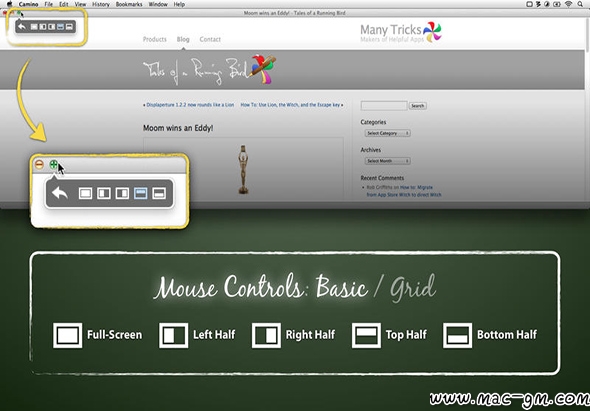Click the lightning bolt status icon in the menu bar
590x411 pixels.
coord(538,4)
